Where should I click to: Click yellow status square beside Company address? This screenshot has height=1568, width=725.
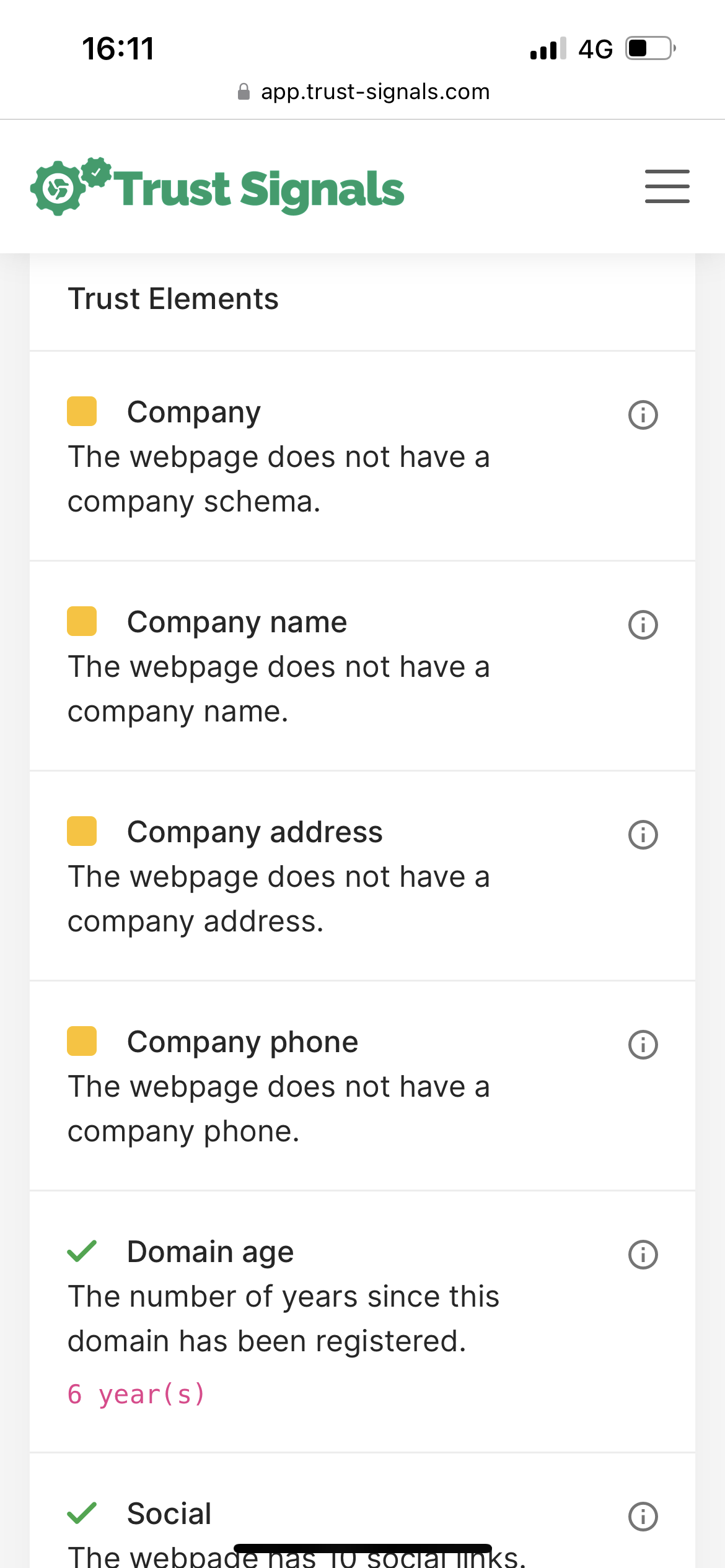pyautogui.click(x=82, y=831)
